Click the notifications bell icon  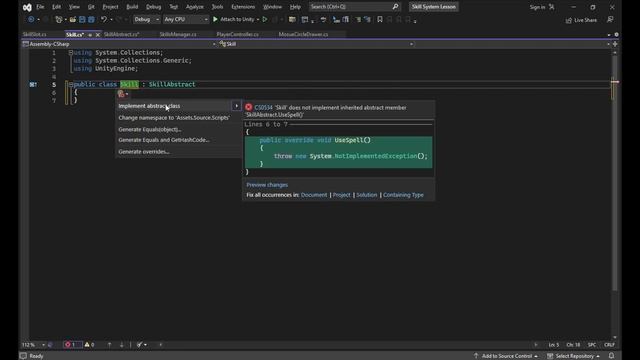[x=611, y=356]
